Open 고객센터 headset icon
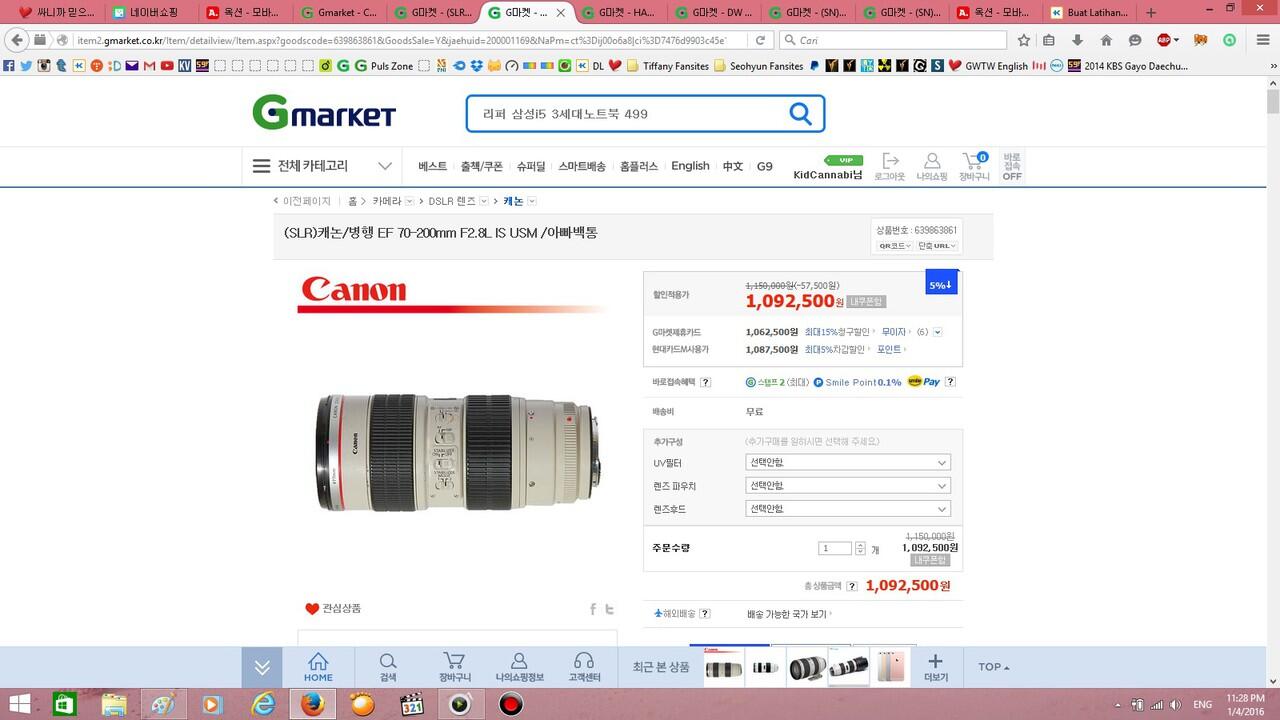The width and height of the screenshot is (1280, 720). [x=585, y=668]
